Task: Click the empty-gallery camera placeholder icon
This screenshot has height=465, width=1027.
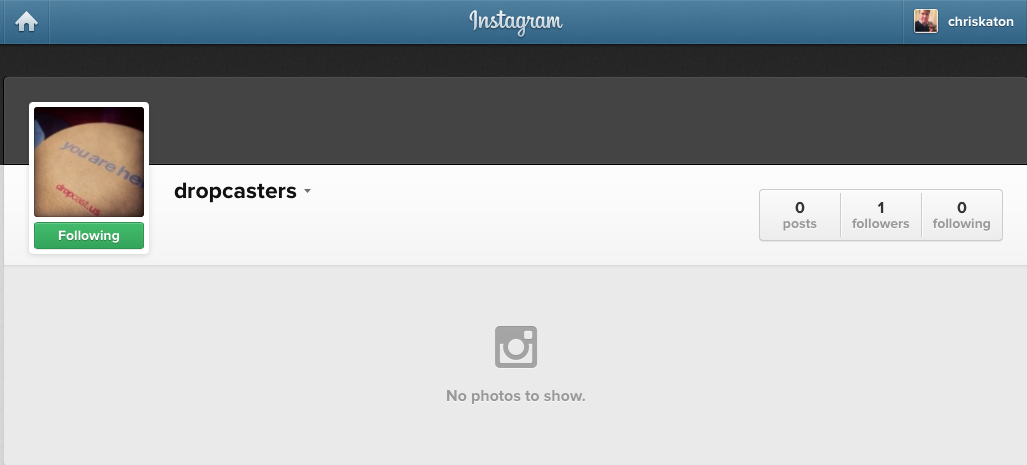Action: click(x=515, y=346)
